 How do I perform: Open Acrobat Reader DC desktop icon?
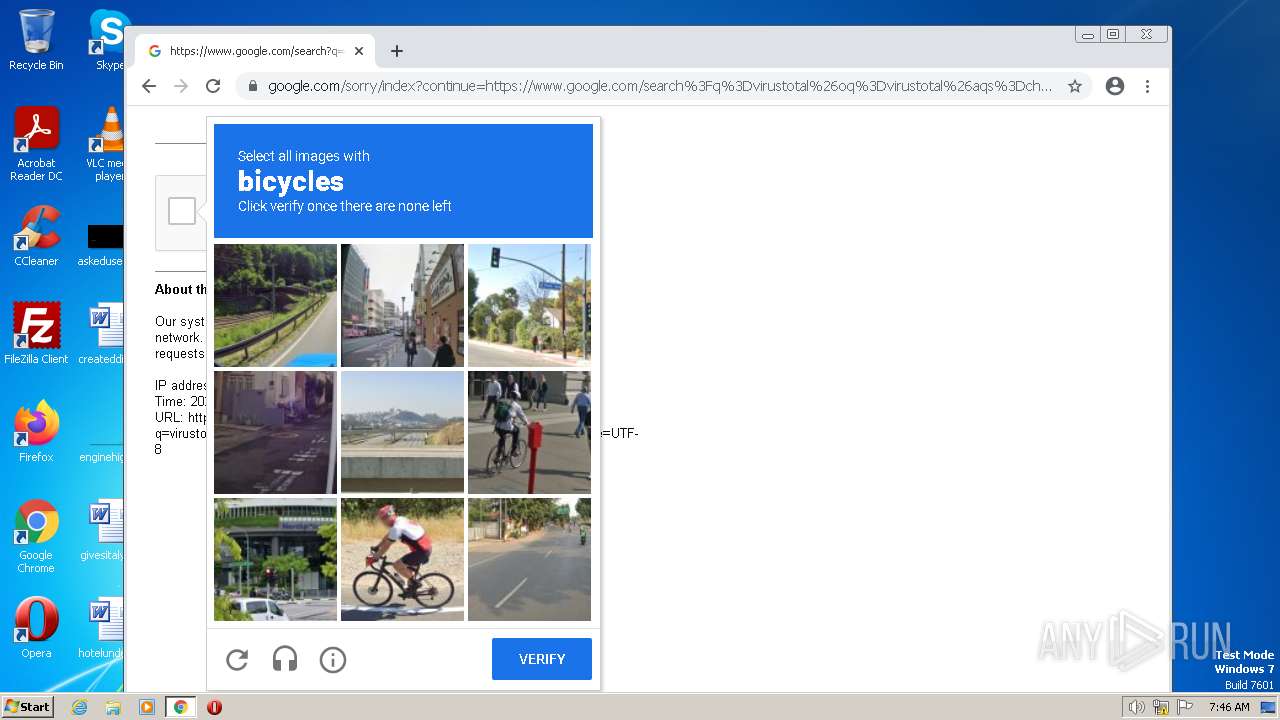[x=36, y=144]
